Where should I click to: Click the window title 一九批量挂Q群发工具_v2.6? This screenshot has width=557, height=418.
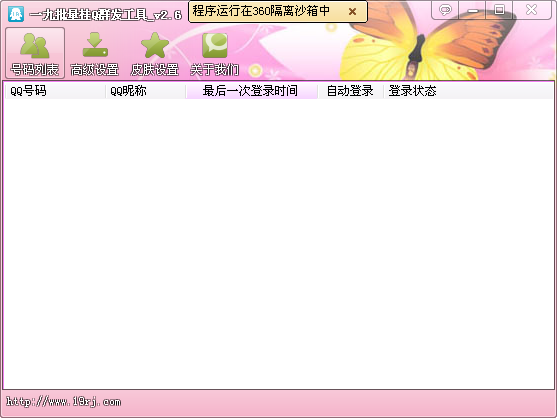coord(106,15)
